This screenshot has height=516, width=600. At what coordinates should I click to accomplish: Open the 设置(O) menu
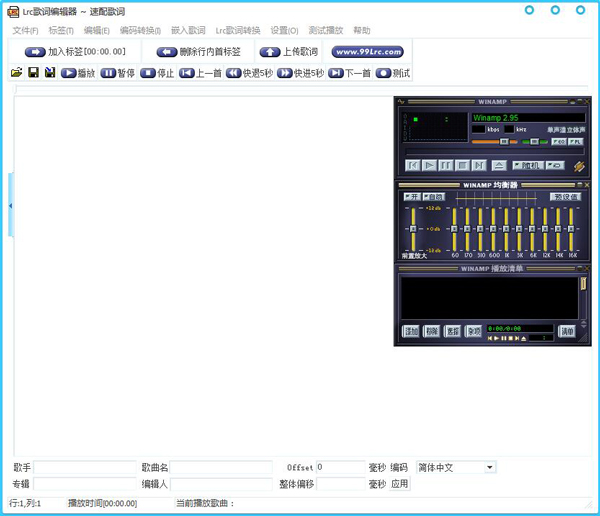tap(284, 30)
